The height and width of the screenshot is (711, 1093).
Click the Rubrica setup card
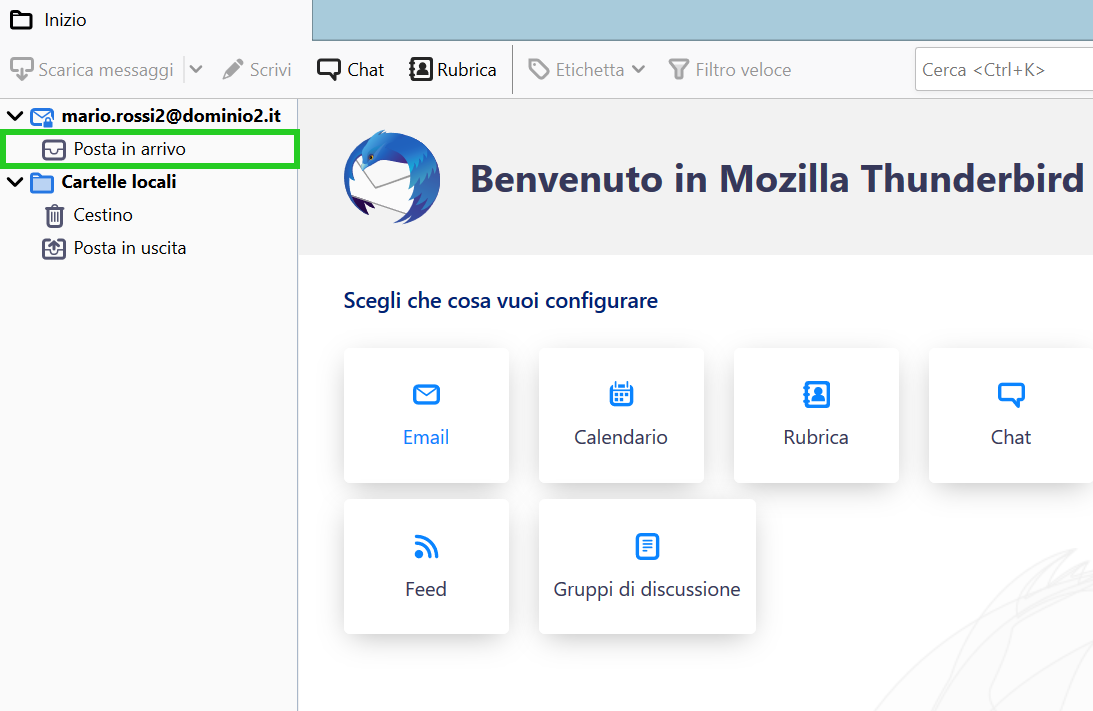(x=816, y=415)
